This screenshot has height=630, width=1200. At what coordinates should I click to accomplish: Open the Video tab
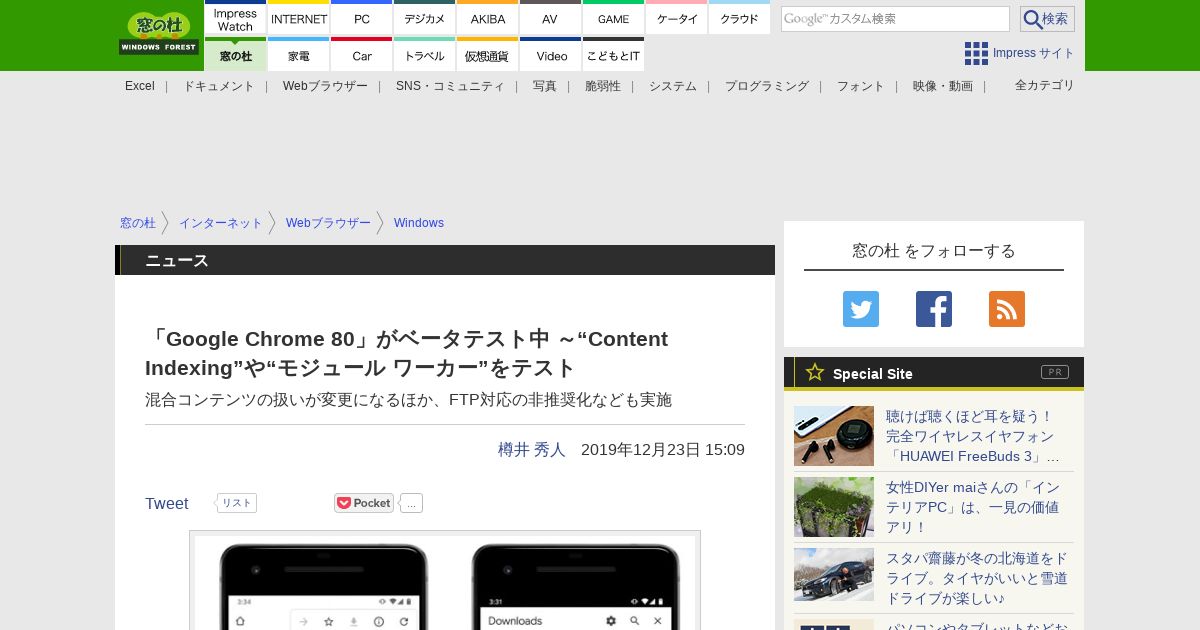pos(550,55)
